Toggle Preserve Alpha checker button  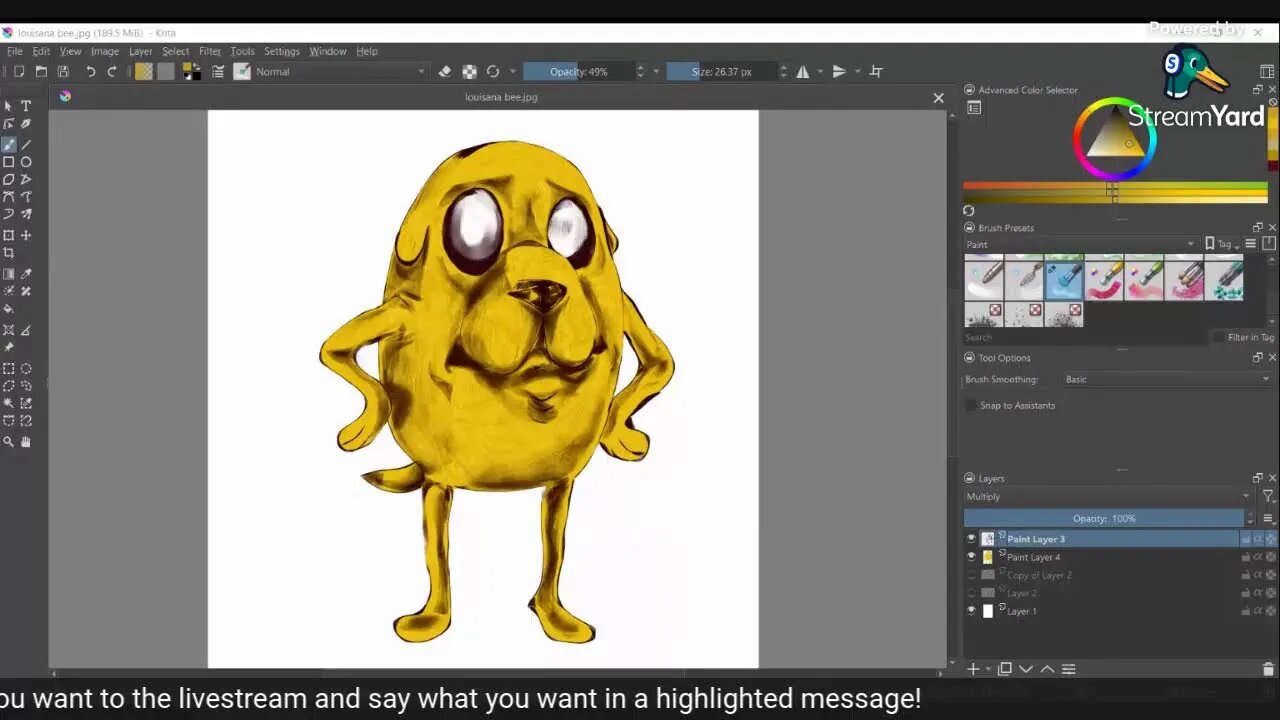coord(469,72)
